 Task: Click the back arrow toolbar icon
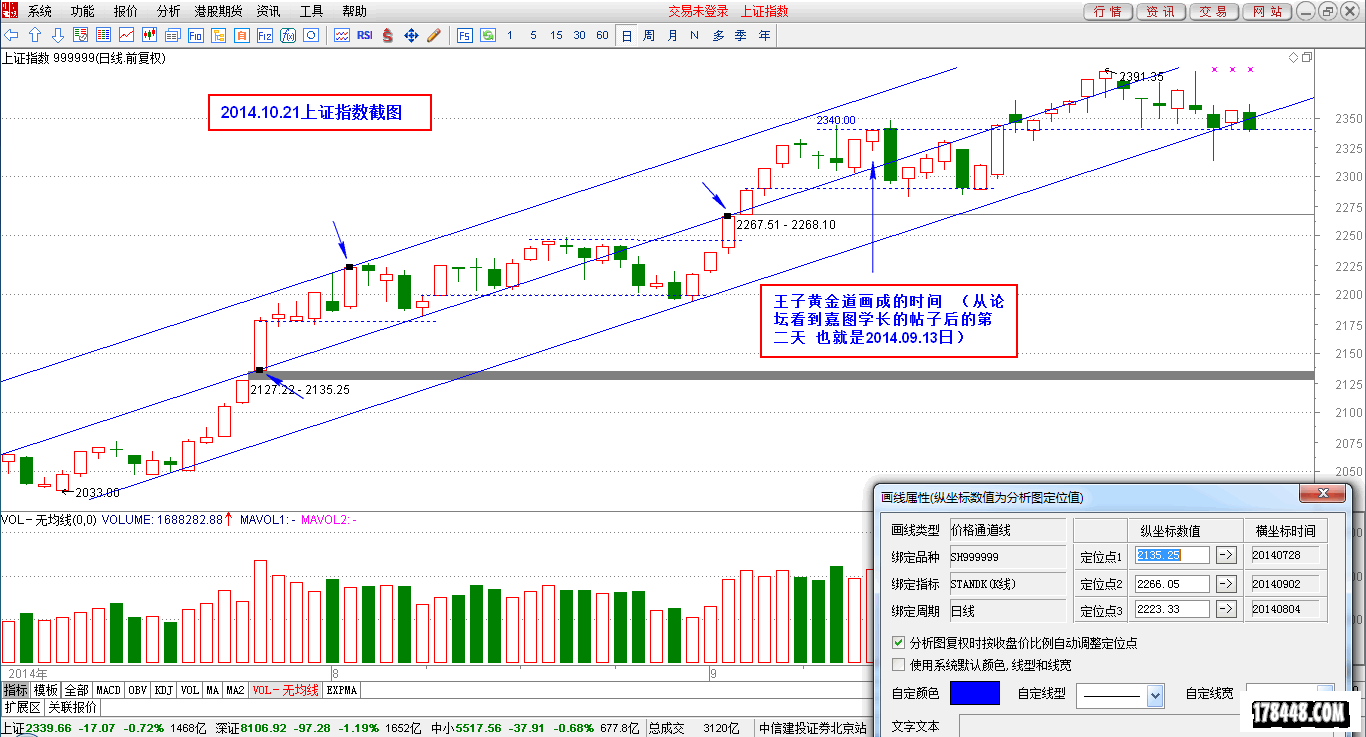tap(12, 35)
